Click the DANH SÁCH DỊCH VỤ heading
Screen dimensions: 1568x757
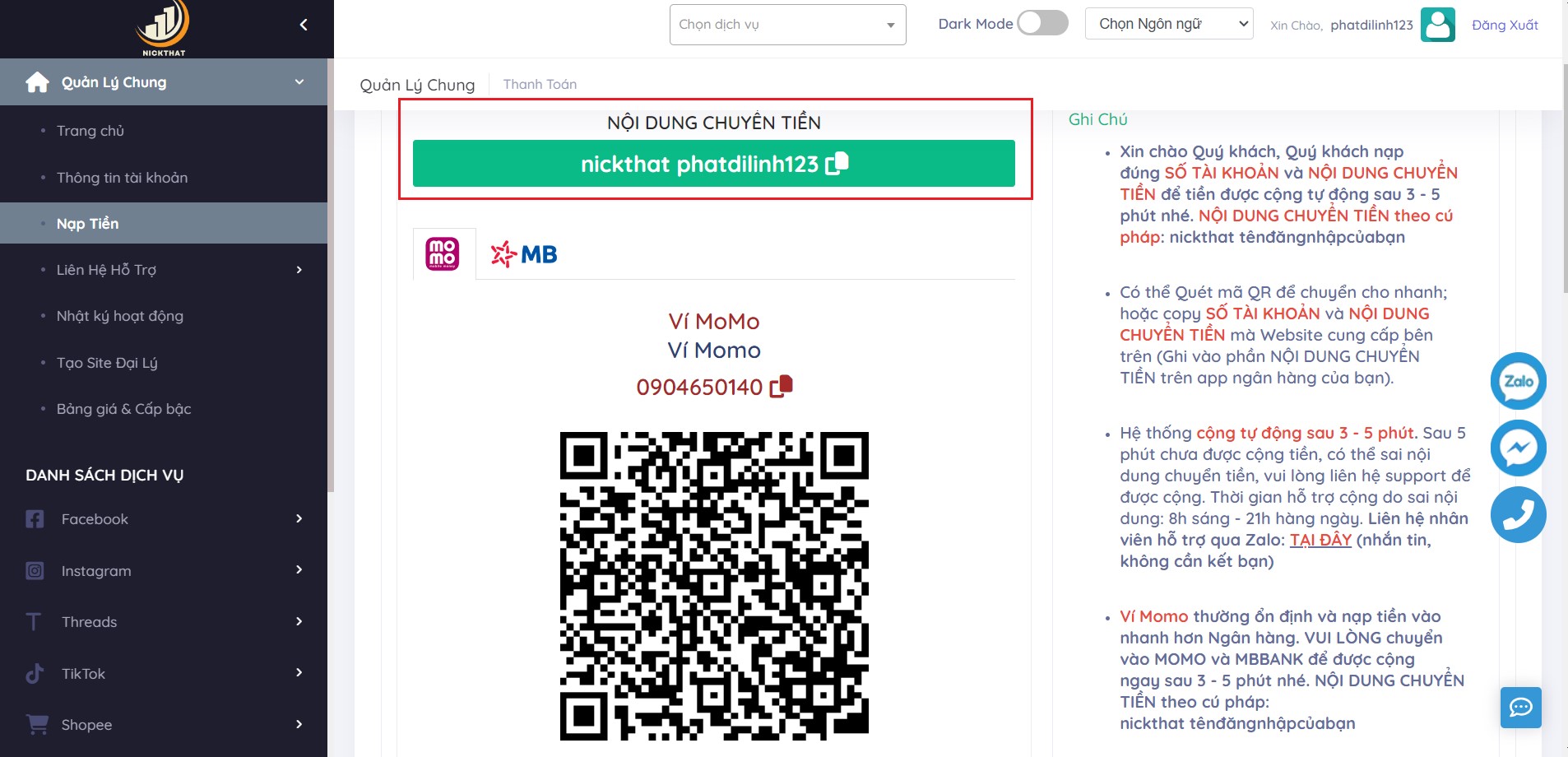tap(104, 476)
